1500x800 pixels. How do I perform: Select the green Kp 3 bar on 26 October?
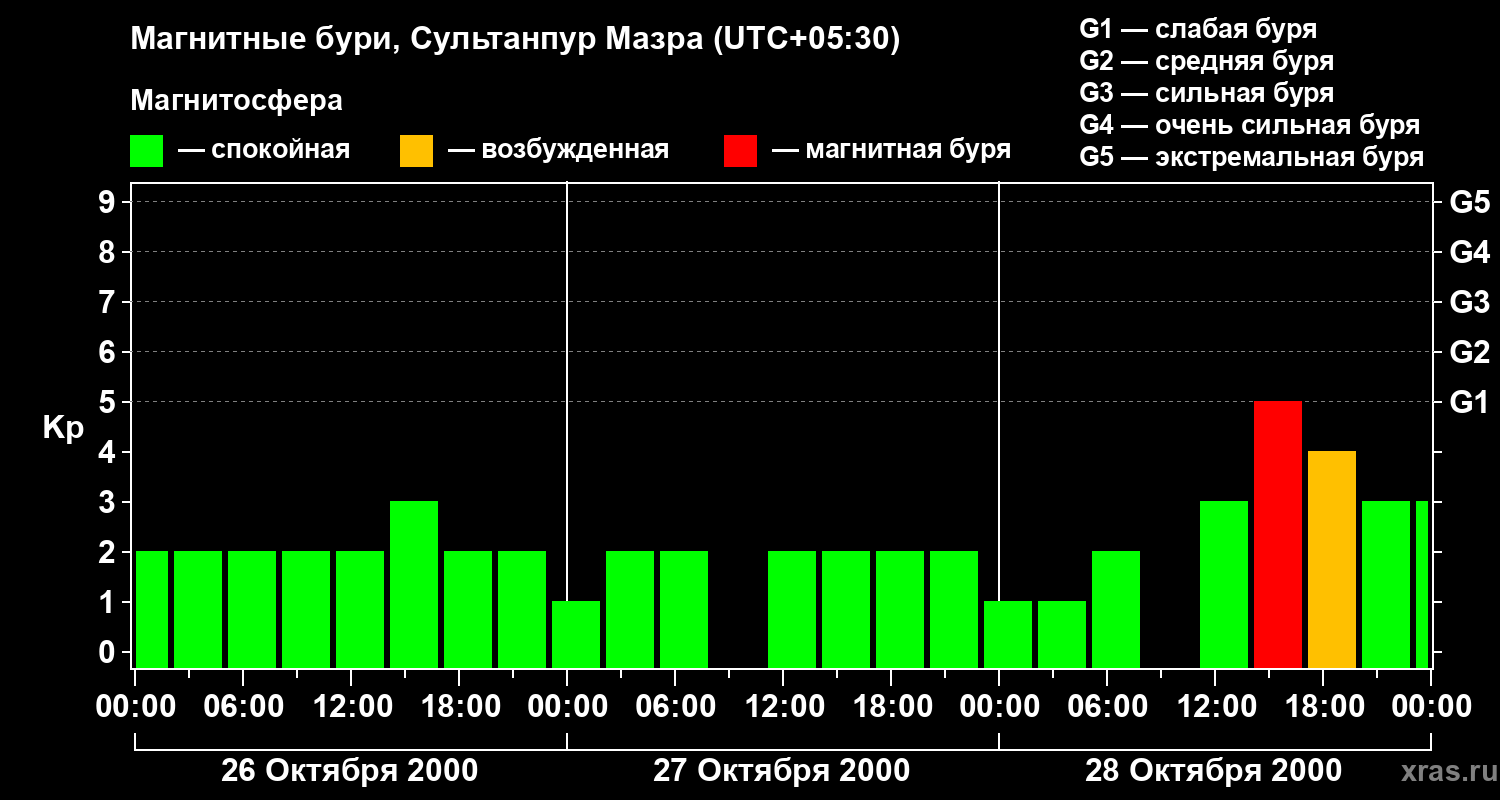(414, 584)
